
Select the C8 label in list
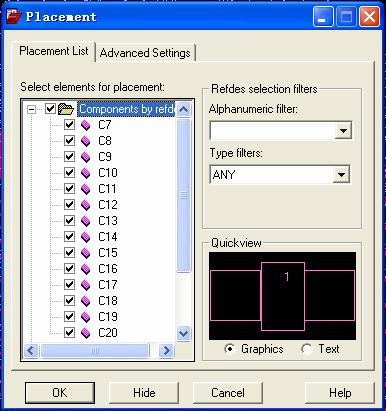click(105, 141)
